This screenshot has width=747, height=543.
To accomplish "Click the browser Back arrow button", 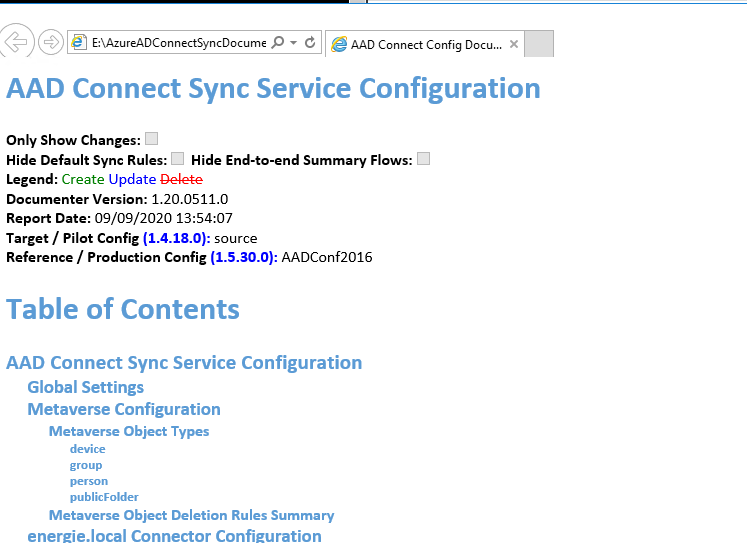I will (17, 43).
